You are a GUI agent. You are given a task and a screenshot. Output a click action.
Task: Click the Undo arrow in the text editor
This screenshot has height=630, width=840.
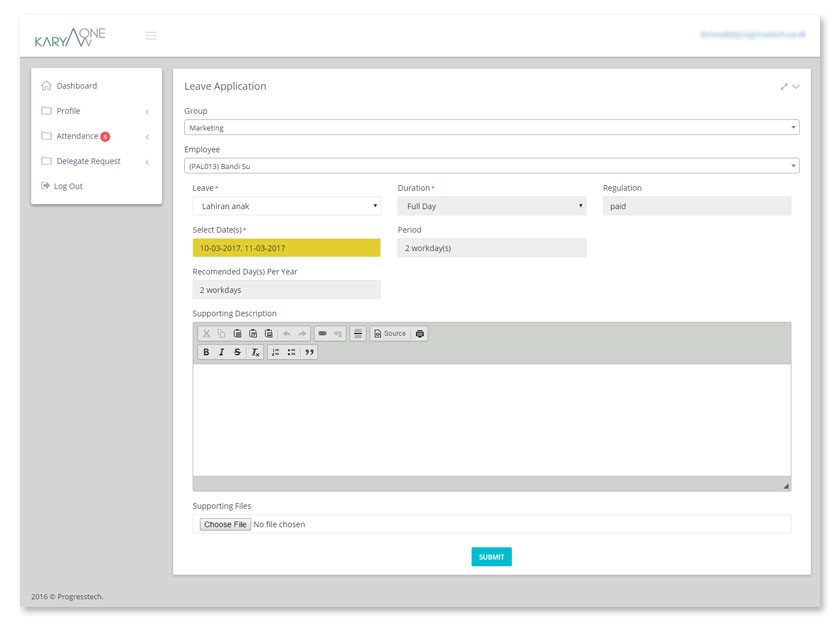pos(286,333)
